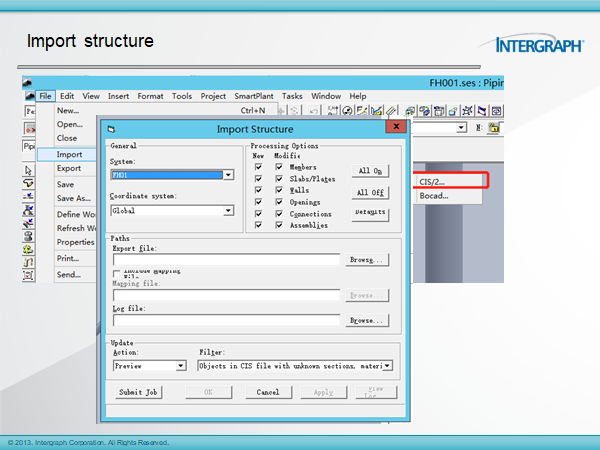Choose the Route Pipe tool below the arrow
The width and height of the screenshot is (600, 450).
(28, 183)
